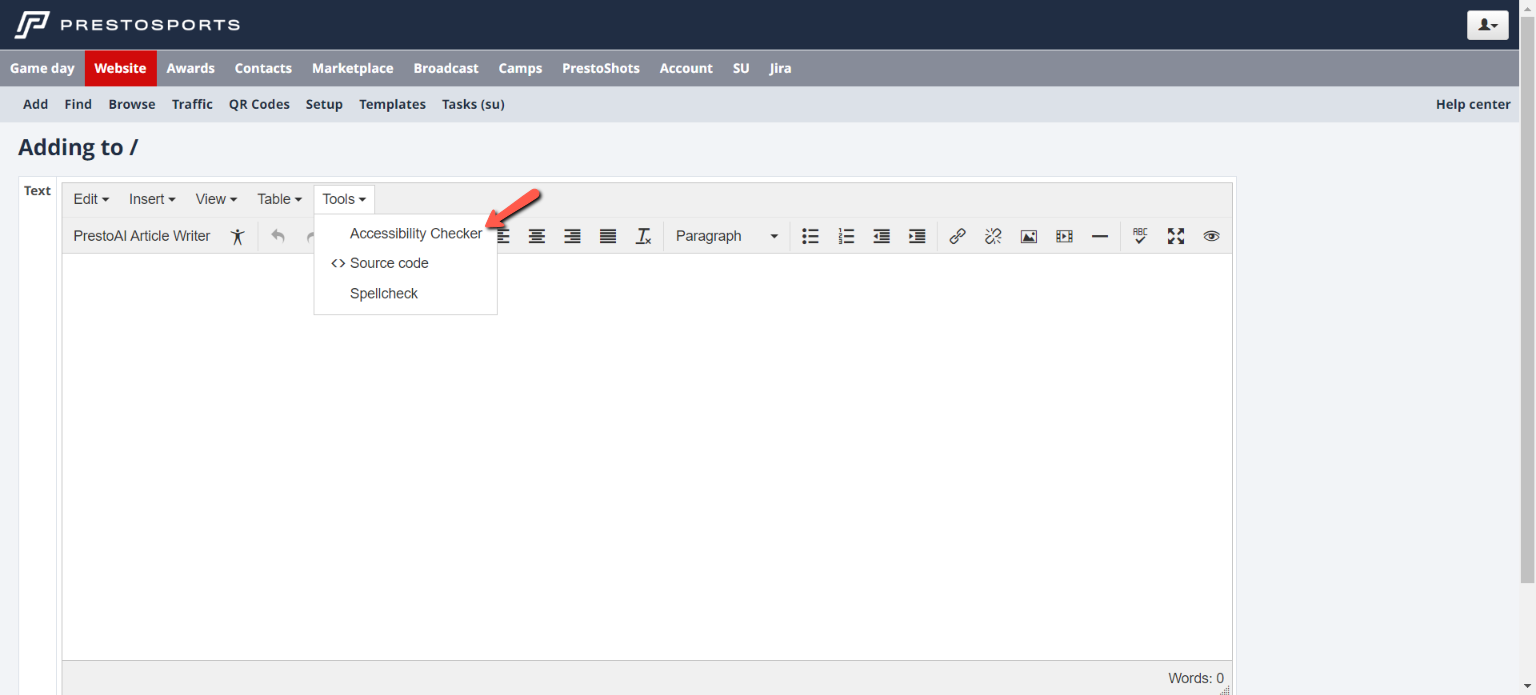
Task: Toggle the spellcheck ABC toolbar icon
Action: [x=1140, y=237]
